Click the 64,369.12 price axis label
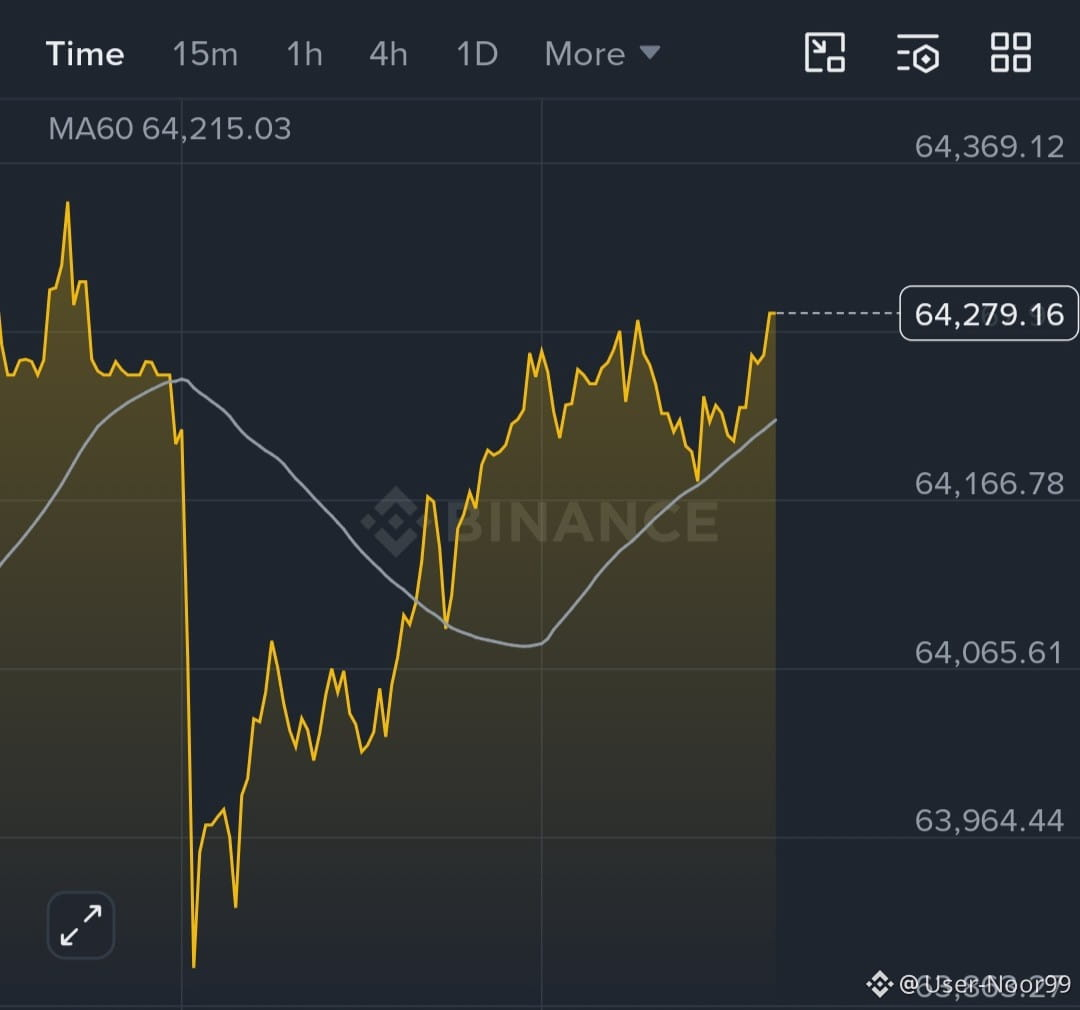1080x1010 pixels. pyautogui.click(x=989, y=147)
